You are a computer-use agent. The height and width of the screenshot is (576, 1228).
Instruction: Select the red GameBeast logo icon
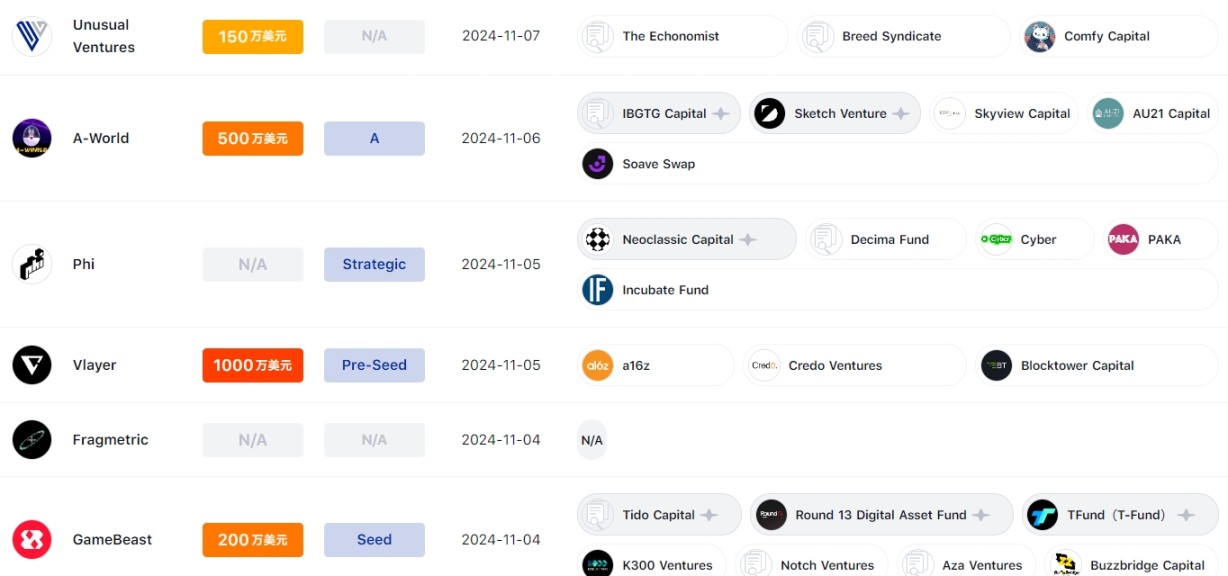coord(31,540)
